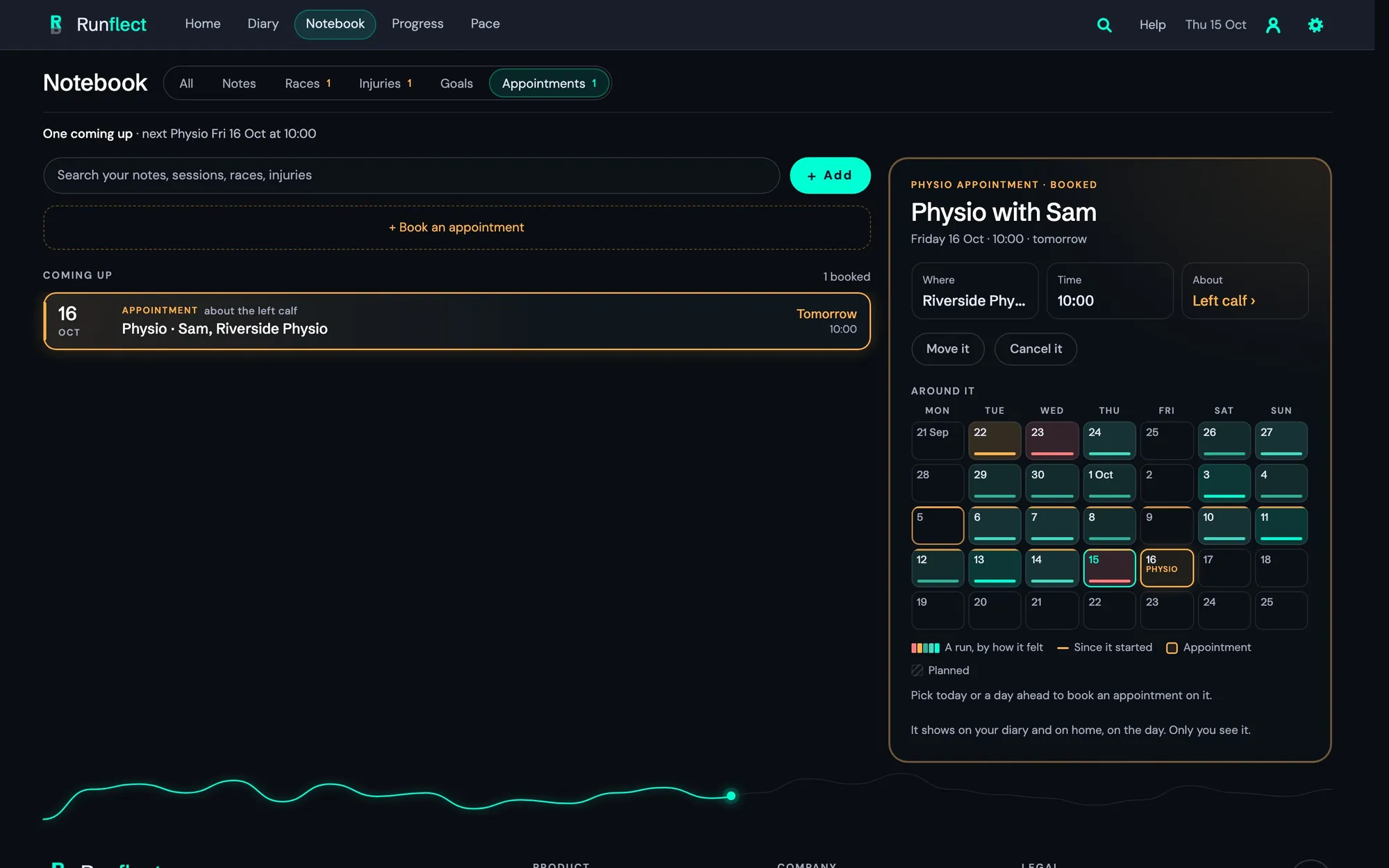Image resolution: width=1389 pixels, height=868 pixels.
Task: Open the settings gear icon
Action: point(1315,25)
